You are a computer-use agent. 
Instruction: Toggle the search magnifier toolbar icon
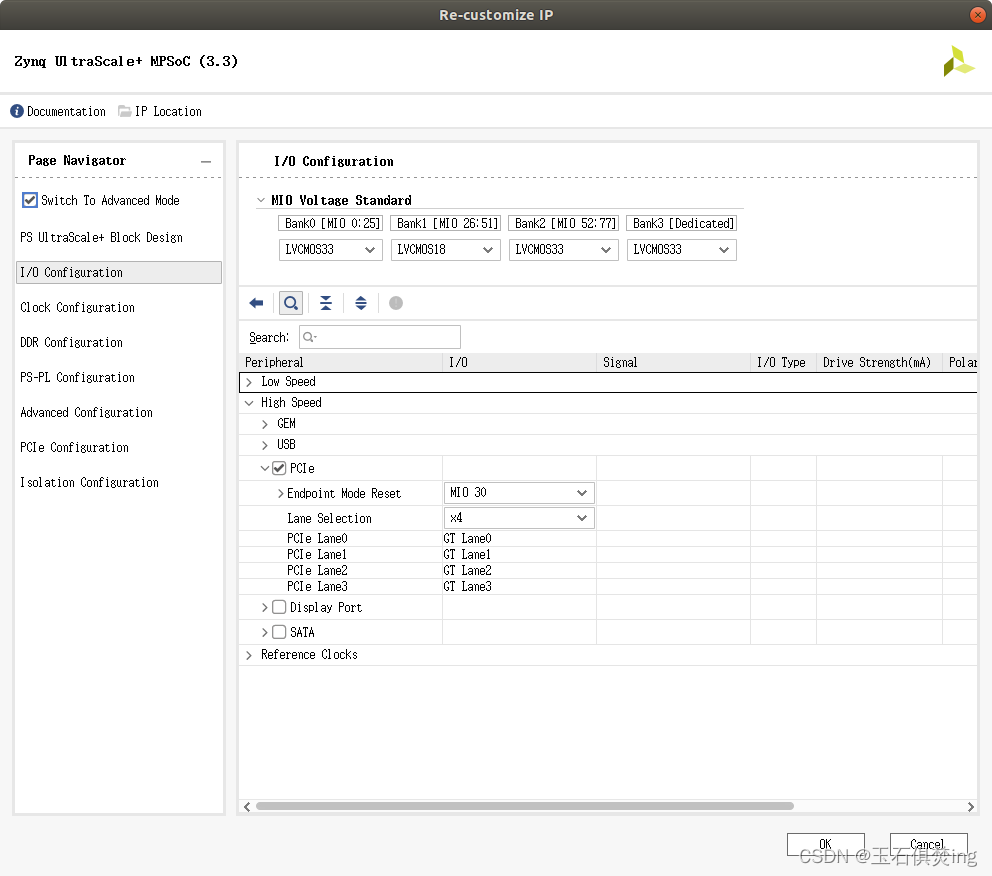pyautogui.click(x=291, y=303)
